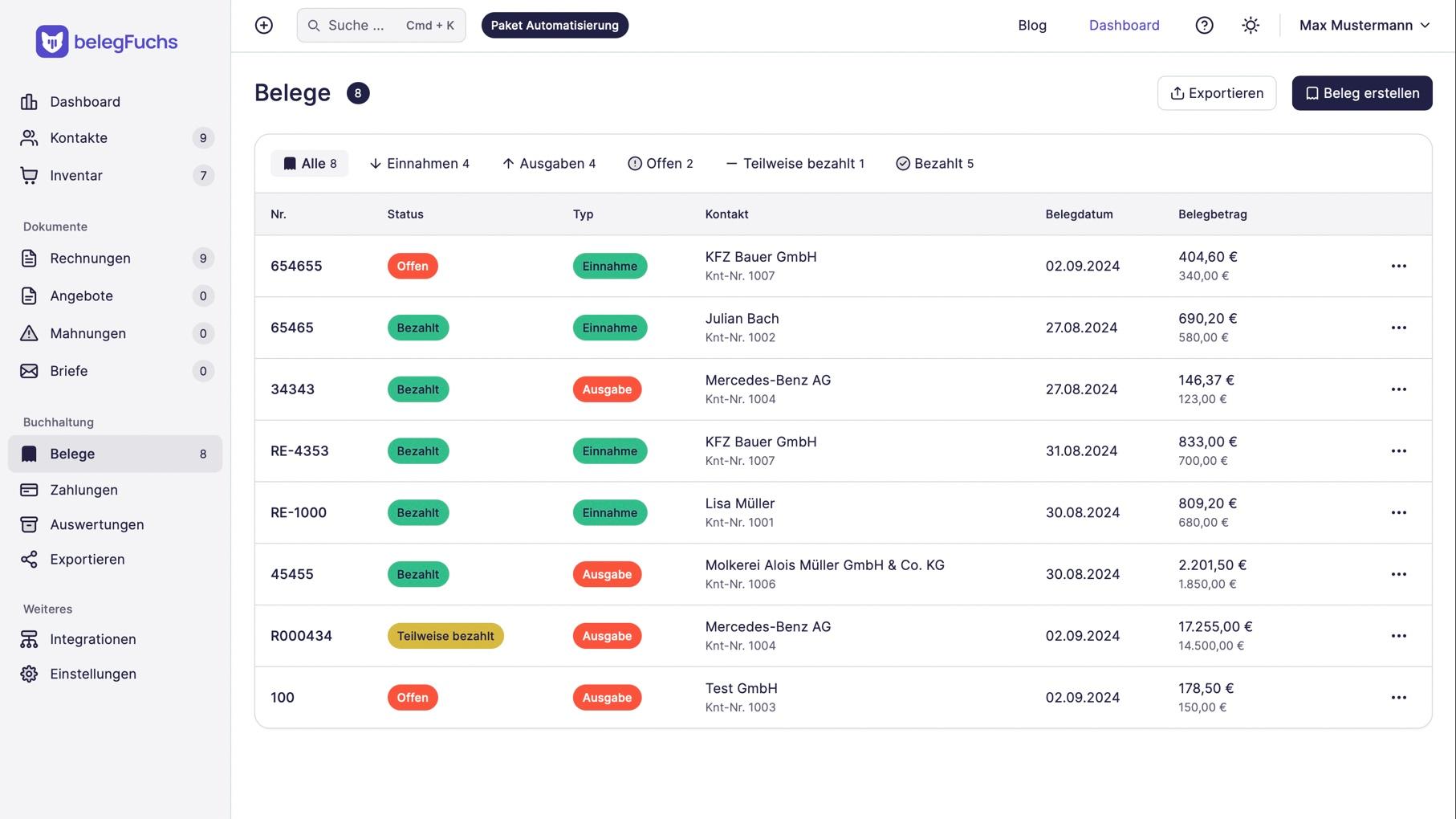Image resolution: width=1456 pixels, height=819 pixels.
Task: Click the Belegbetrag column header
Action: (x=1212, y=214)
